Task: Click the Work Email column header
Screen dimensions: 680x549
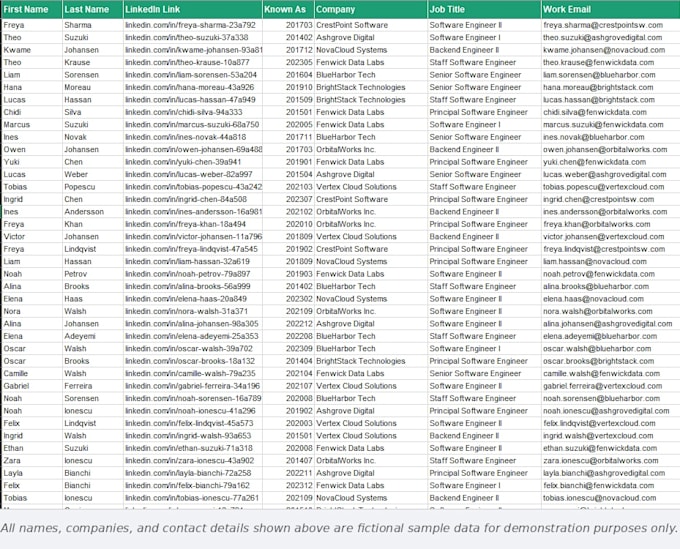Action: coord(611,9)
